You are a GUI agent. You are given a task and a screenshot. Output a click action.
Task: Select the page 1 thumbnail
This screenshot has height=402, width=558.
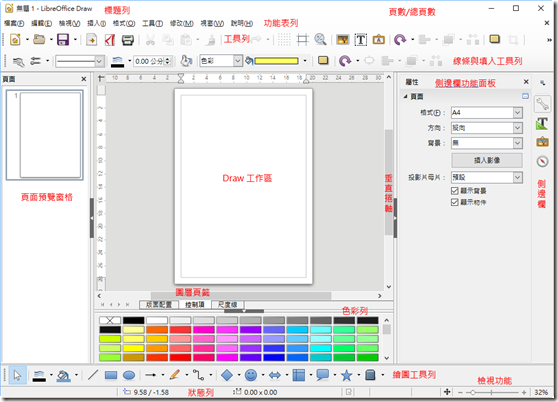45,135
